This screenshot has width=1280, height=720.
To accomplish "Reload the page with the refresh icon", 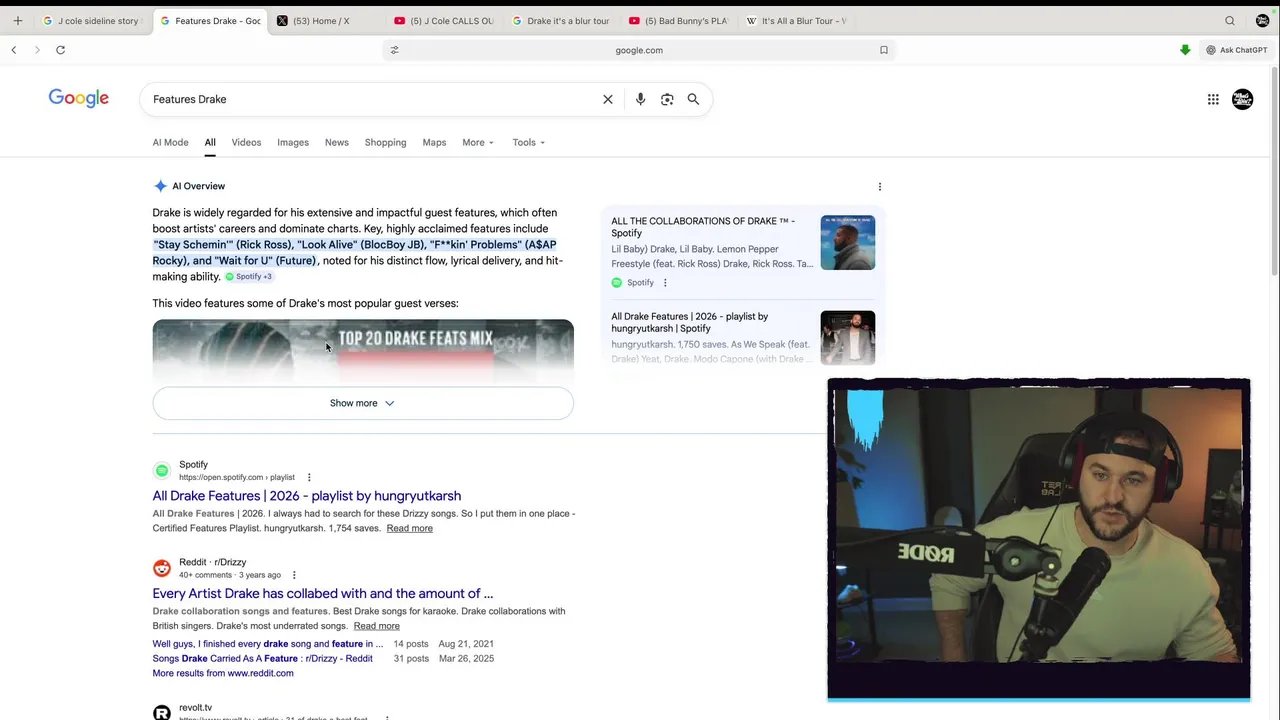I will 60,50.
